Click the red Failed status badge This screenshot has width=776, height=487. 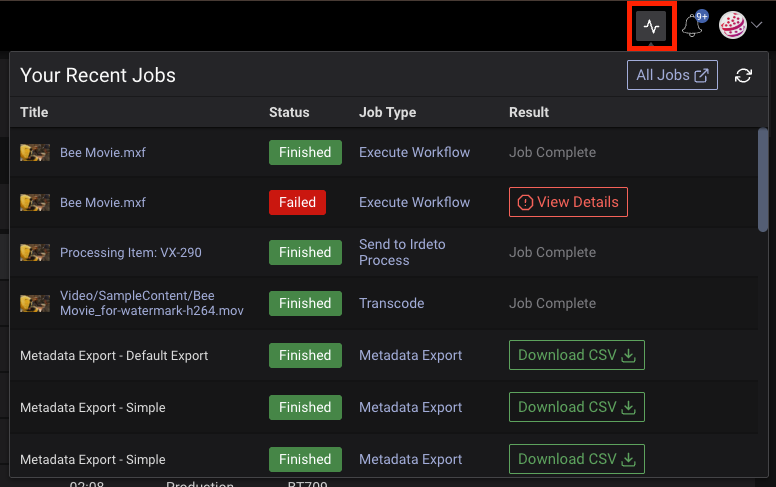(x=297, y=202)
